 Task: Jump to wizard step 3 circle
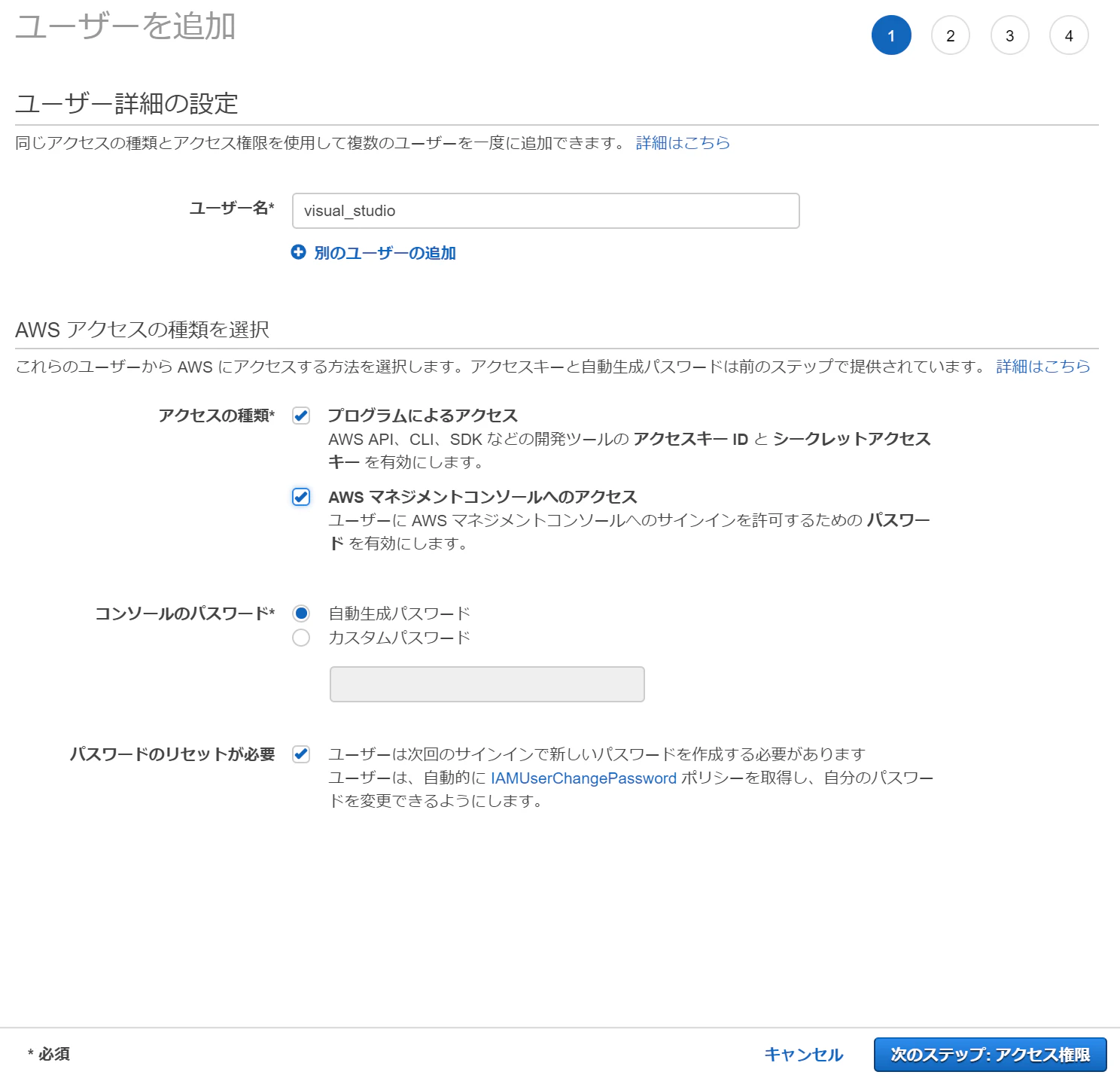(x=1010, y=35)
